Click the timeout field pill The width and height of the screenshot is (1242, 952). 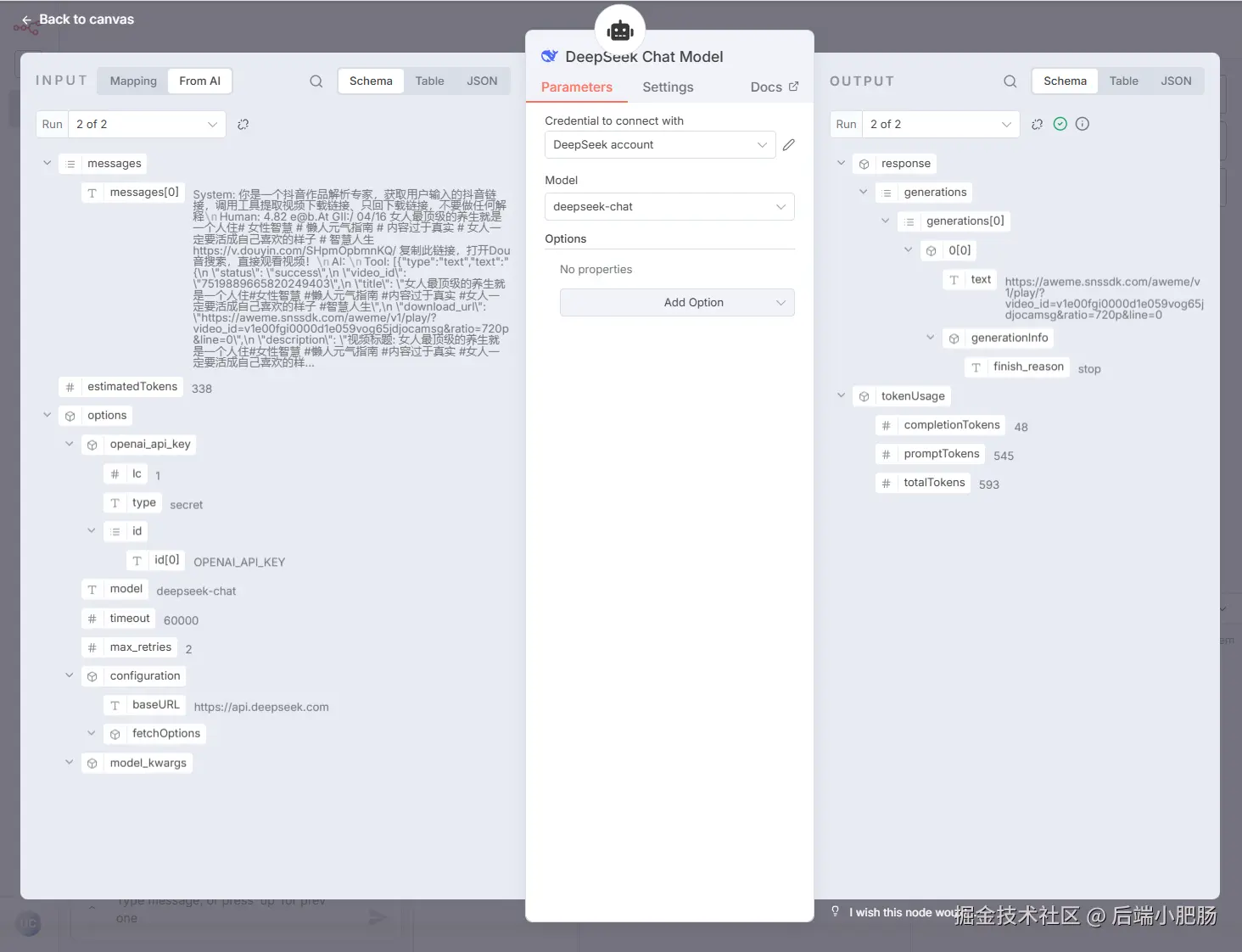(118, 619)
